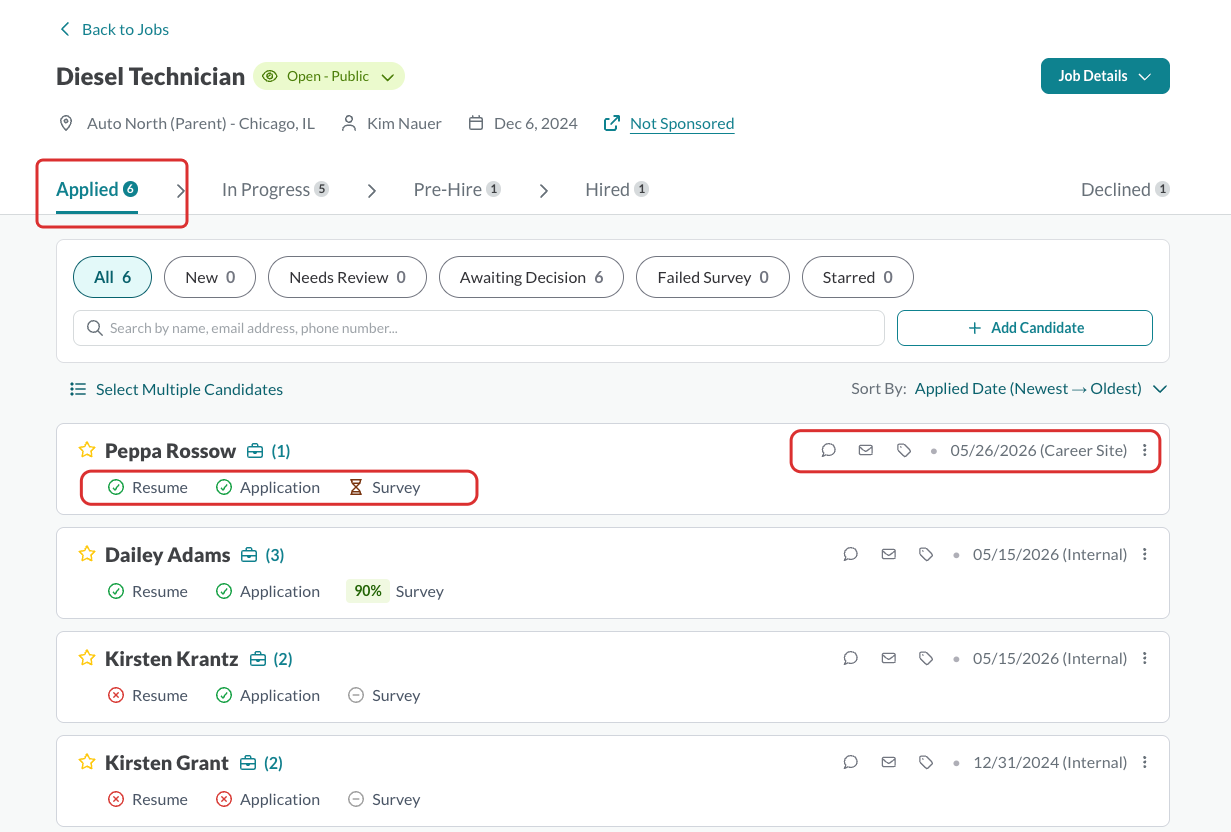1231x832 pixels.
Task: Click email icon for Dailey Adams
Action: click(x=888, y=554)
